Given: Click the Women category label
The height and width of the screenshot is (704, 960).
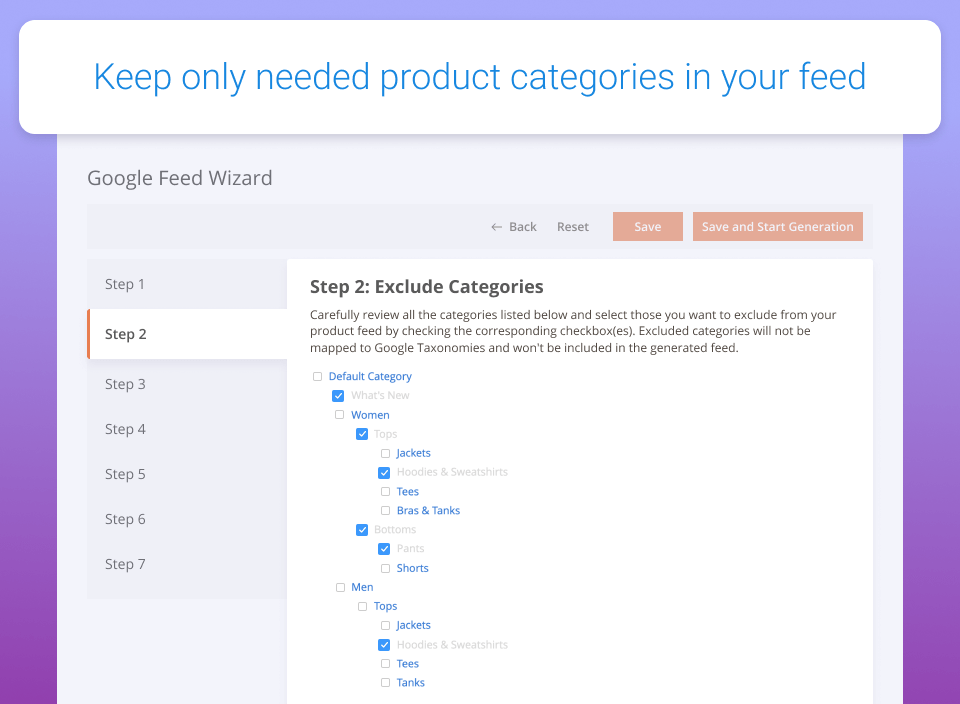Looking at the screenshot, I should (370, 415).
